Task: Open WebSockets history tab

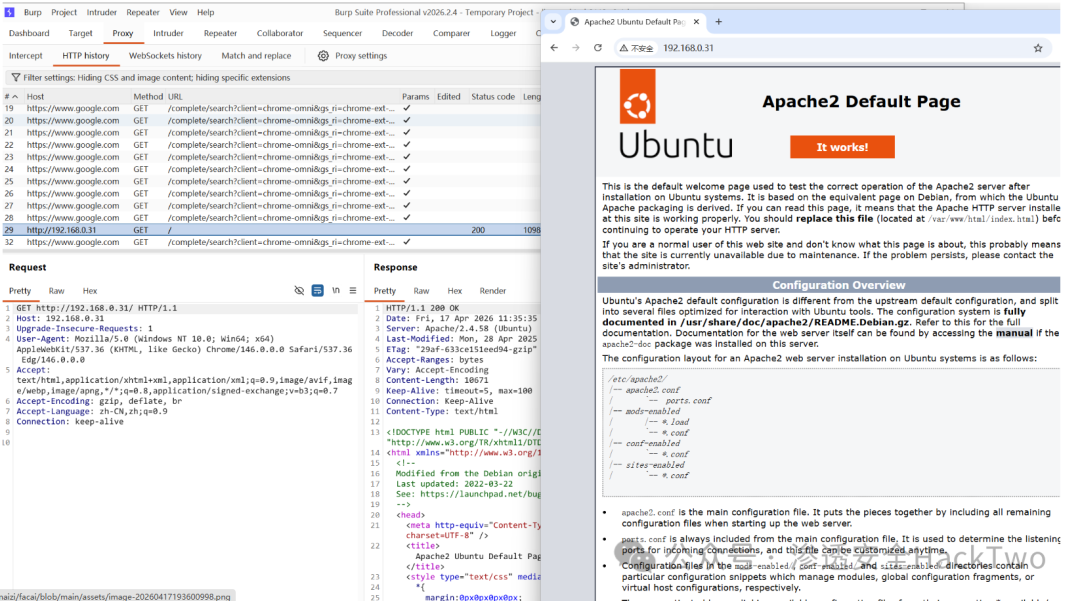Action: point(165,56)
